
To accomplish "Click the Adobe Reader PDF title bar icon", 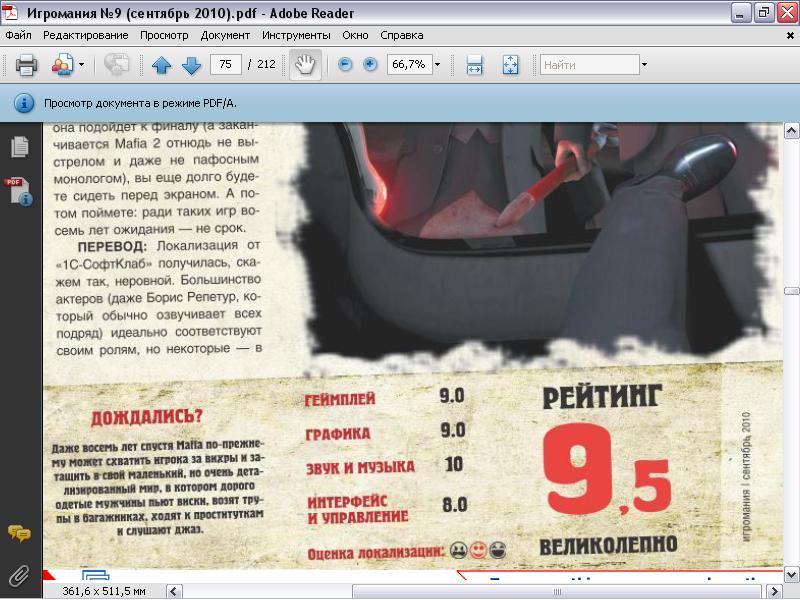I will [x=10, y=12].
